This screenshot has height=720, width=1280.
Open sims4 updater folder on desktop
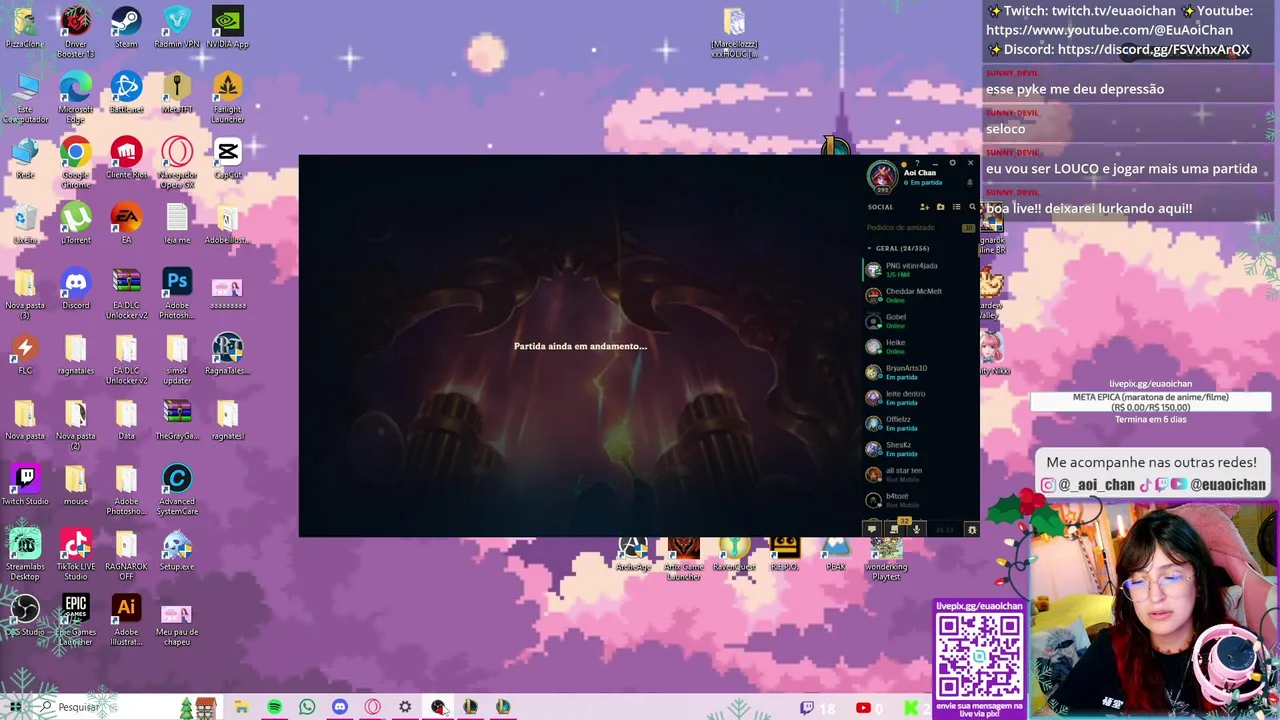click(x=177, y=358)
